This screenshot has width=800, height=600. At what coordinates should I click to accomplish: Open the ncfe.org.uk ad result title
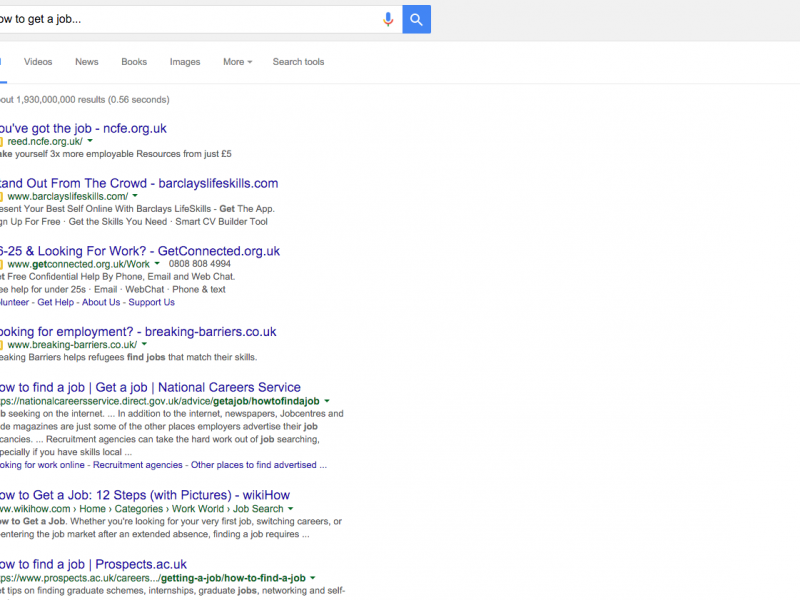[83, 128]
